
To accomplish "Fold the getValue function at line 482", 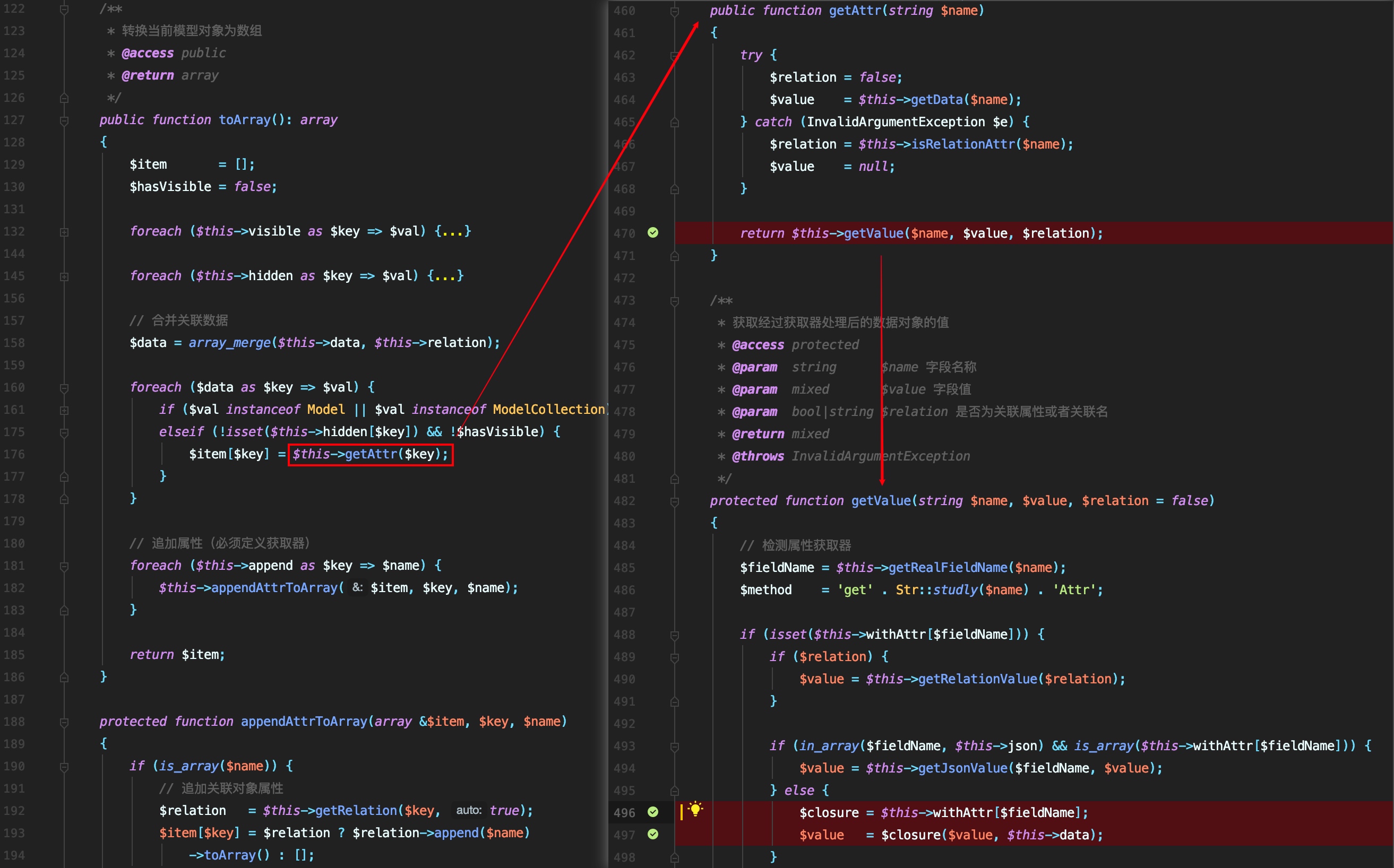I will point(675,502).
